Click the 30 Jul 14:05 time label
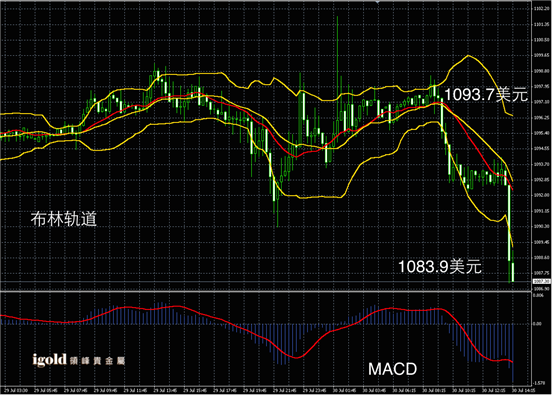 point(523,390)
